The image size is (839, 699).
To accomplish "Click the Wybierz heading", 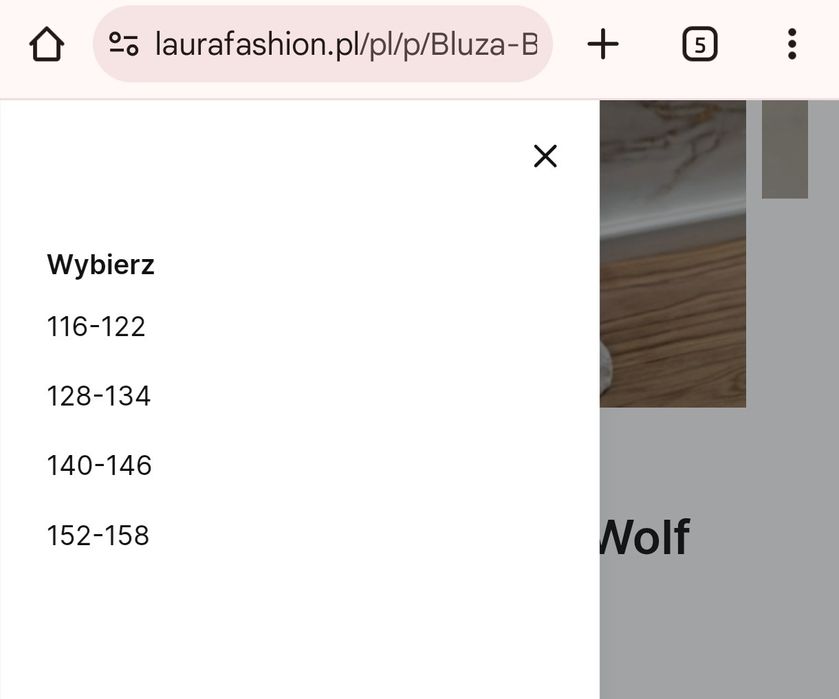I will 101,266.
